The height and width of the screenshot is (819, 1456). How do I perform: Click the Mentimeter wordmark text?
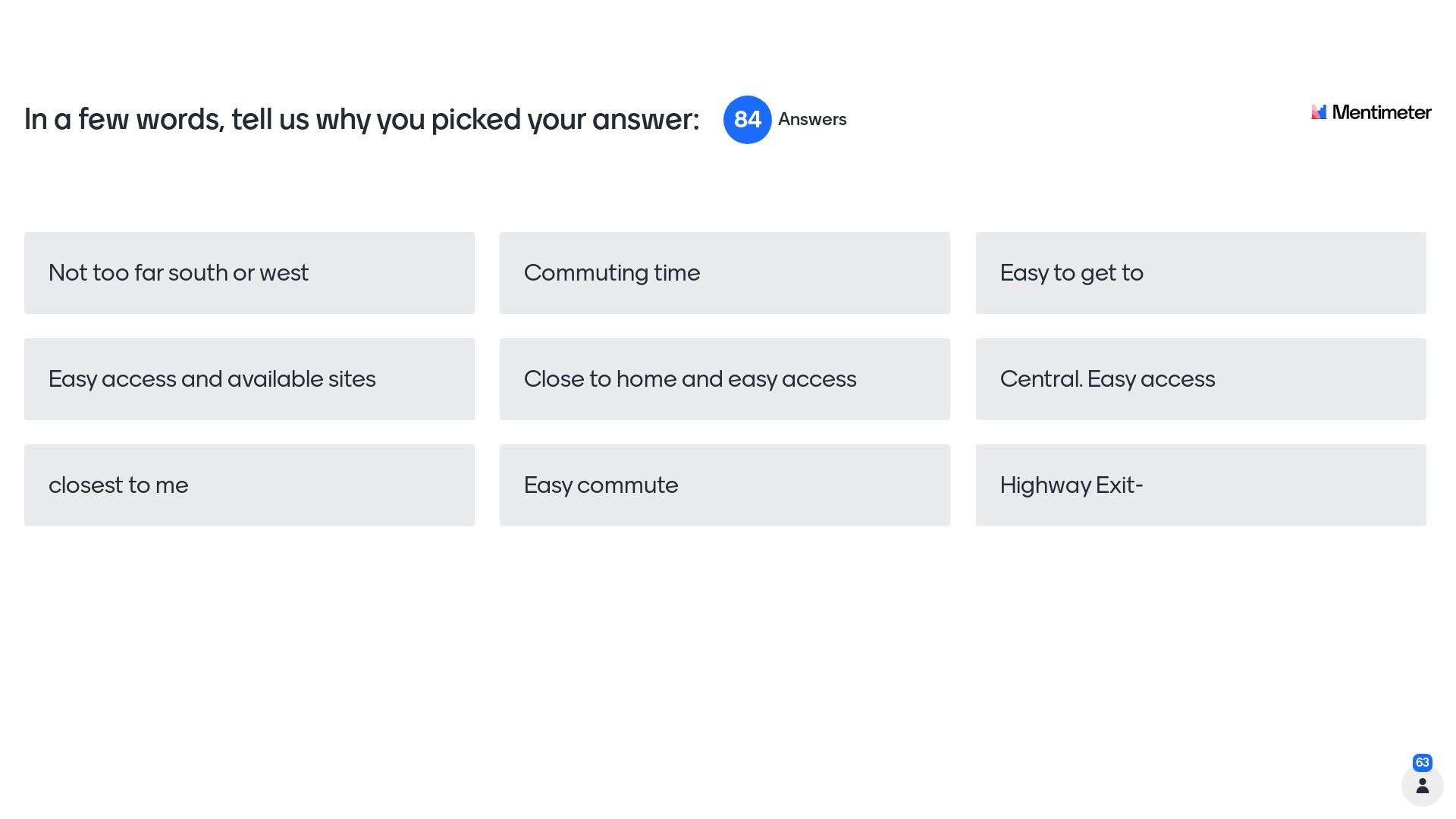[x=1381, y=112]
